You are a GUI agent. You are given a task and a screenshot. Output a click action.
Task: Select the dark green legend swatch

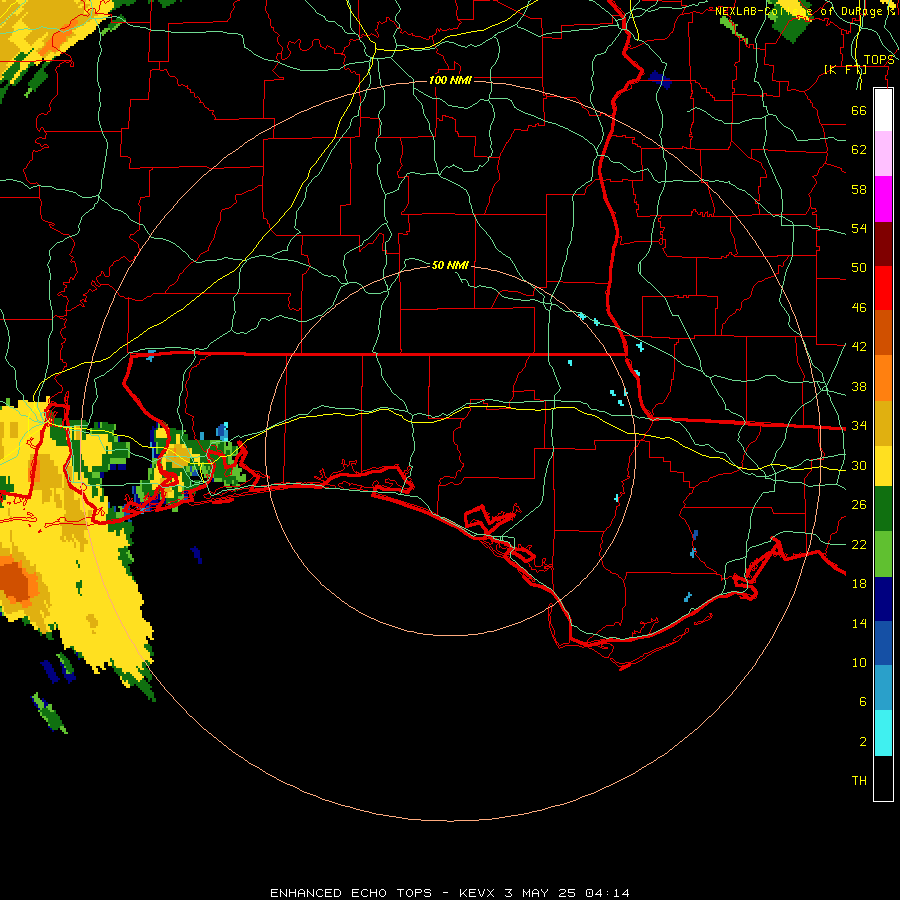pos(883,509)
